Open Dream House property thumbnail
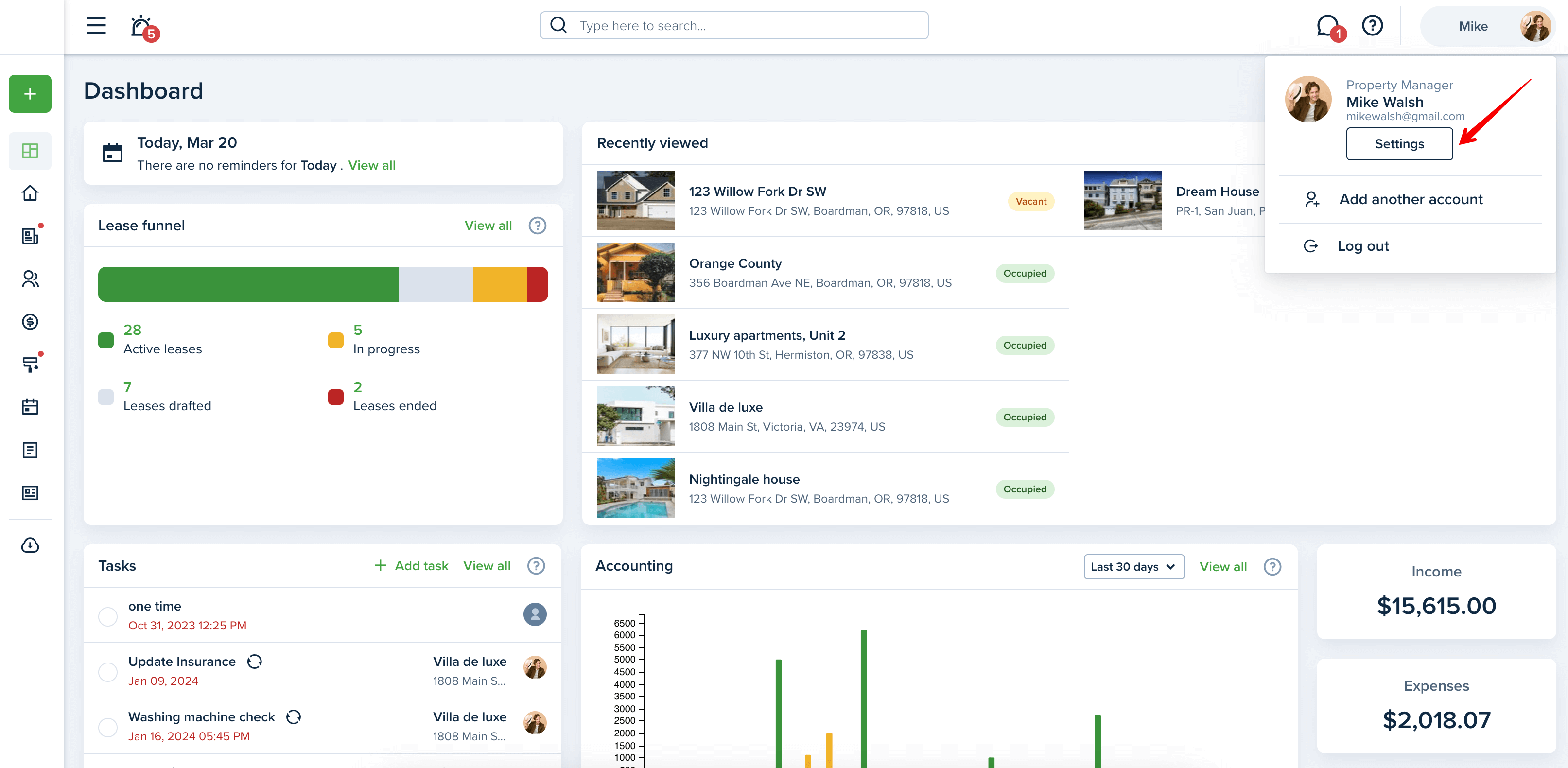This screenshot has width=1568, height=768. click(x=1122, y=200)
